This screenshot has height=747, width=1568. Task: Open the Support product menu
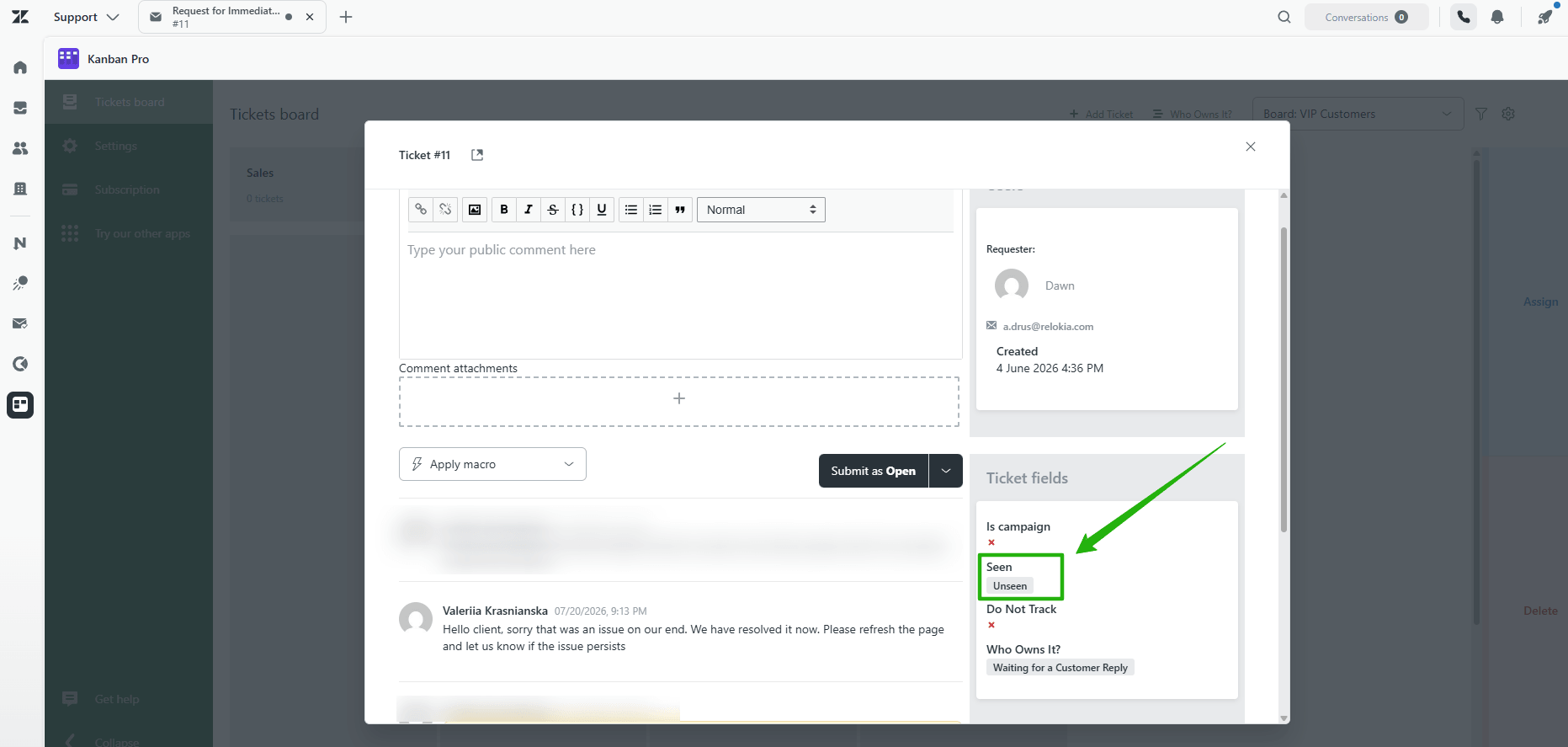pyautogui.click(x=86, y=17)
